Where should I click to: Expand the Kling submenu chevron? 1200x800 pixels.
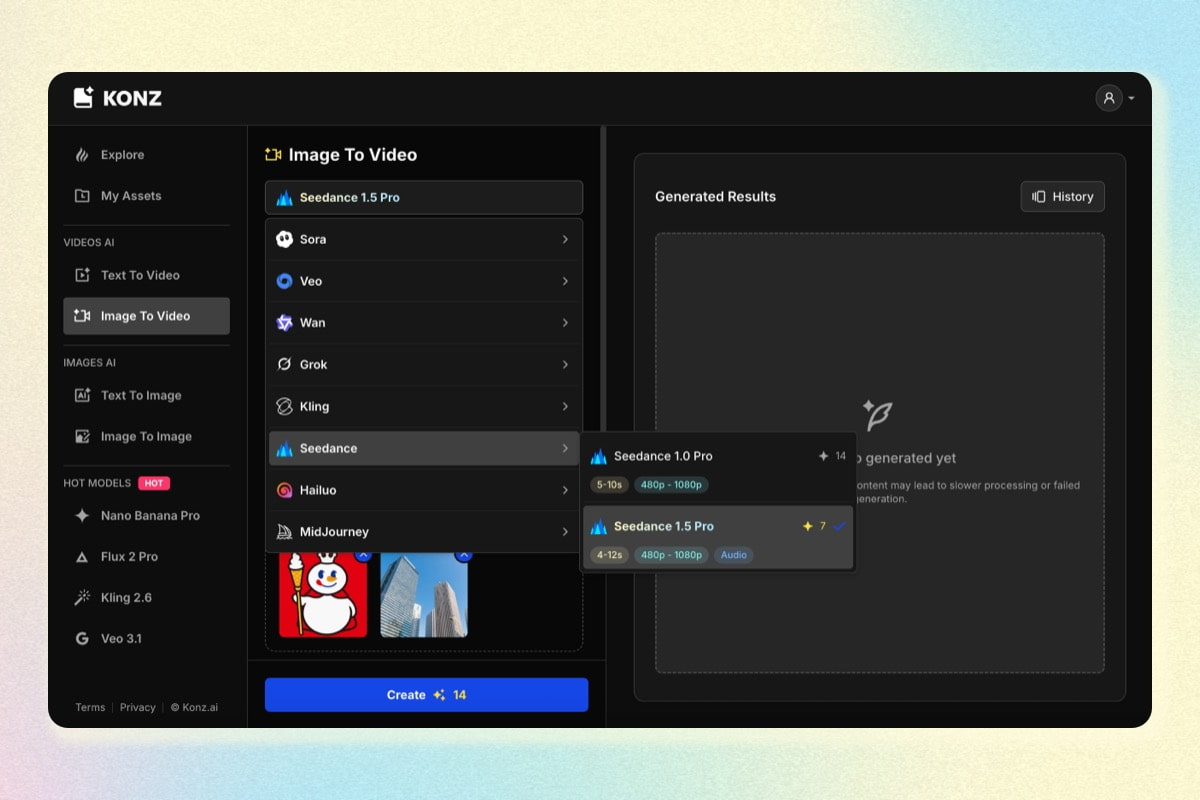pyautogui.click(x=565, y=407)
